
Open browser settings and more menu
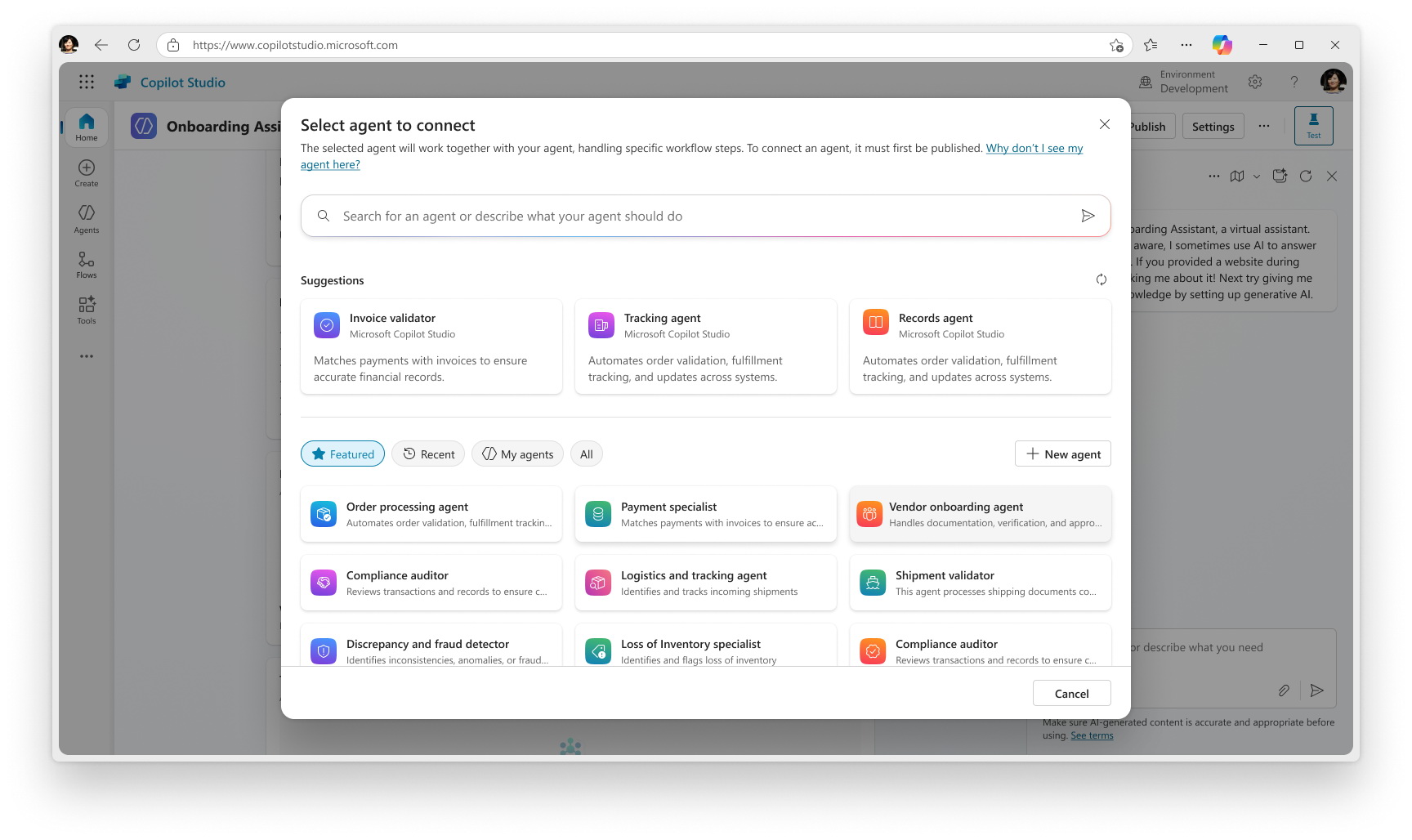pos(1186,45)
